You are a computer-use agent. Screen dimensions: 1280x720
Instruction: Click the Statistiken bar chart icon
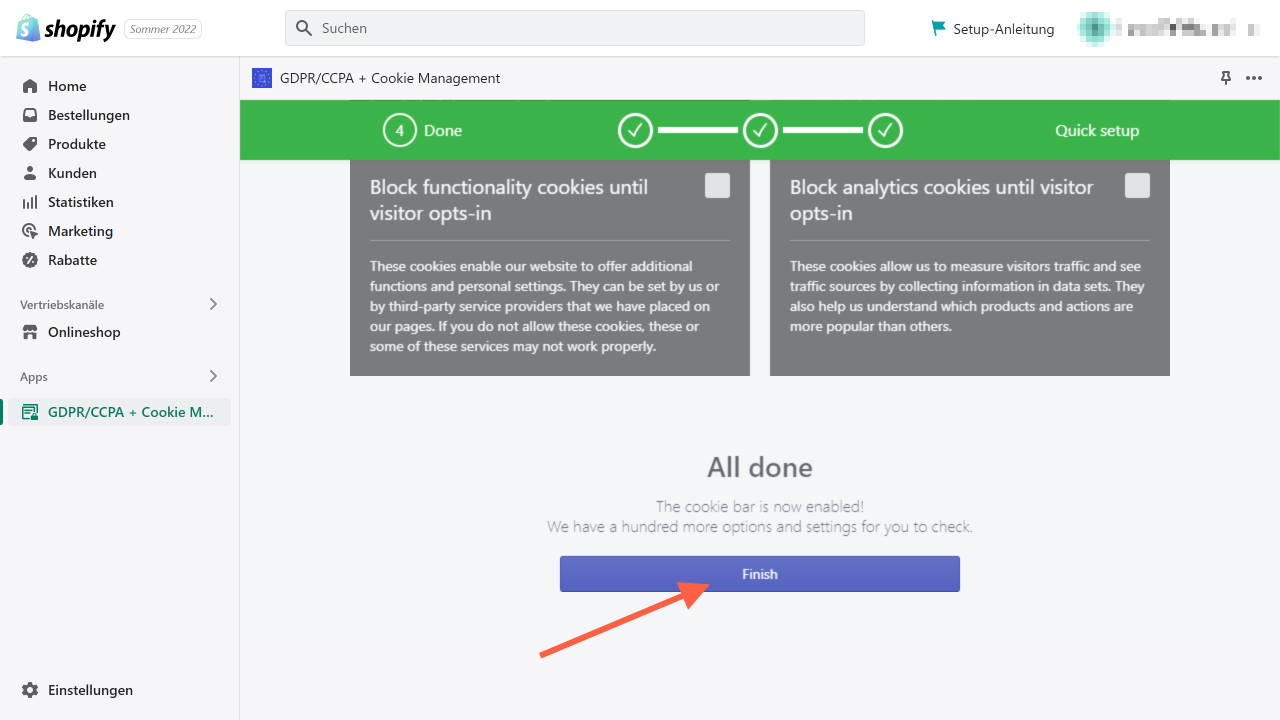[x=30, y=202]
